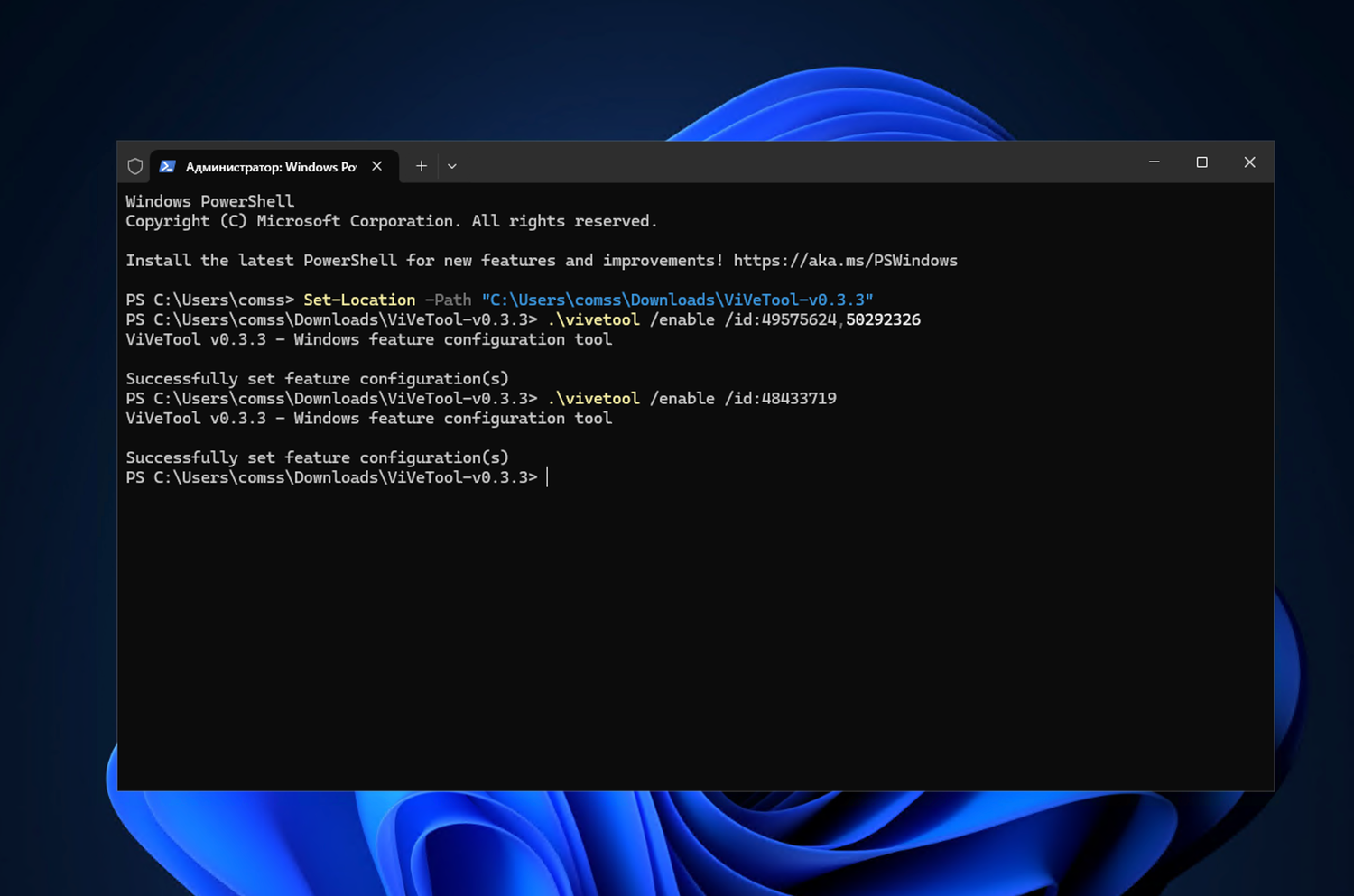The width and height of the screenshot is (1354, 896).
Task: Click the /id:48433719 argument
Action: (781, 399)
